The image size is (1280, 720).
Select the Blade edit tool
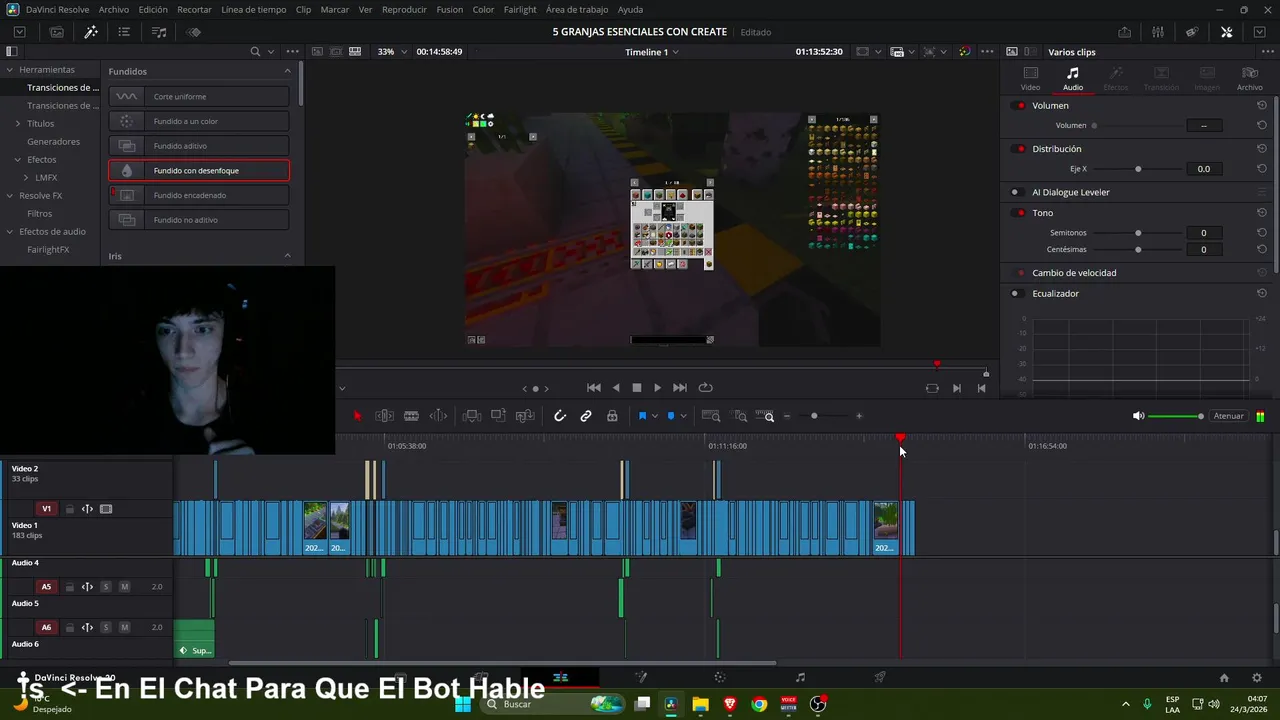click(410, 416)
